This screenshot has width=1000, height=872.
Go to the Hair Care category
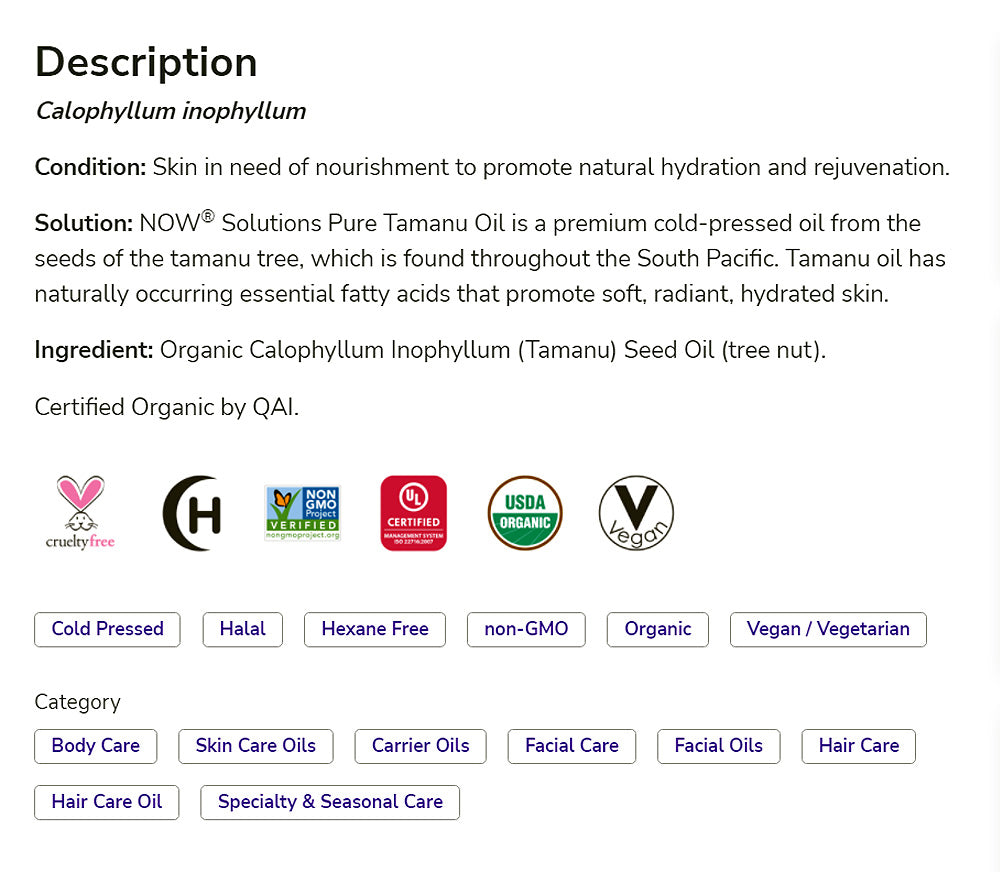pos(858,746)
